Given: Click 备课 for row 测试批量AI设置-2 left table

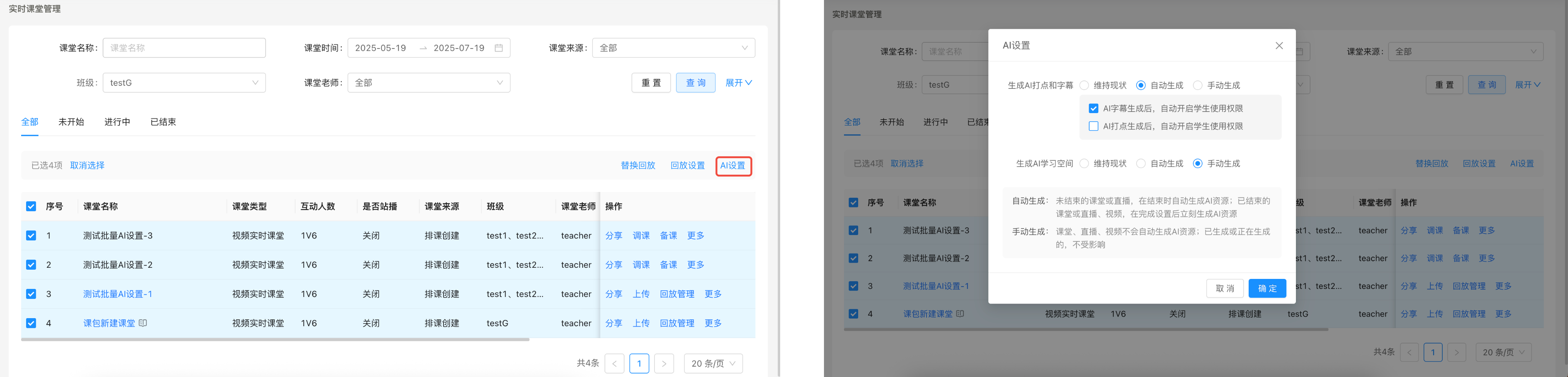Looking at the screenshot, I should (668, 265).
